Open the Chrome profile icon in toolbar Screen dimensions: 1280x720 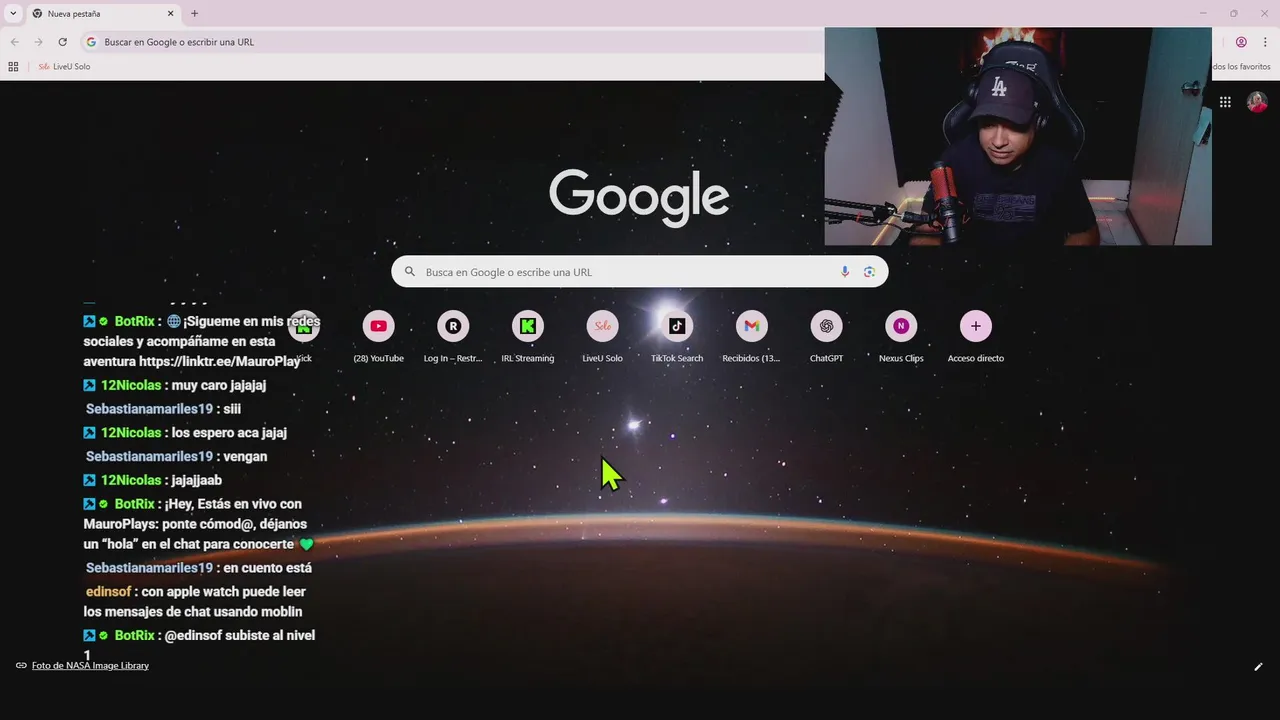tap(1241, 42)
